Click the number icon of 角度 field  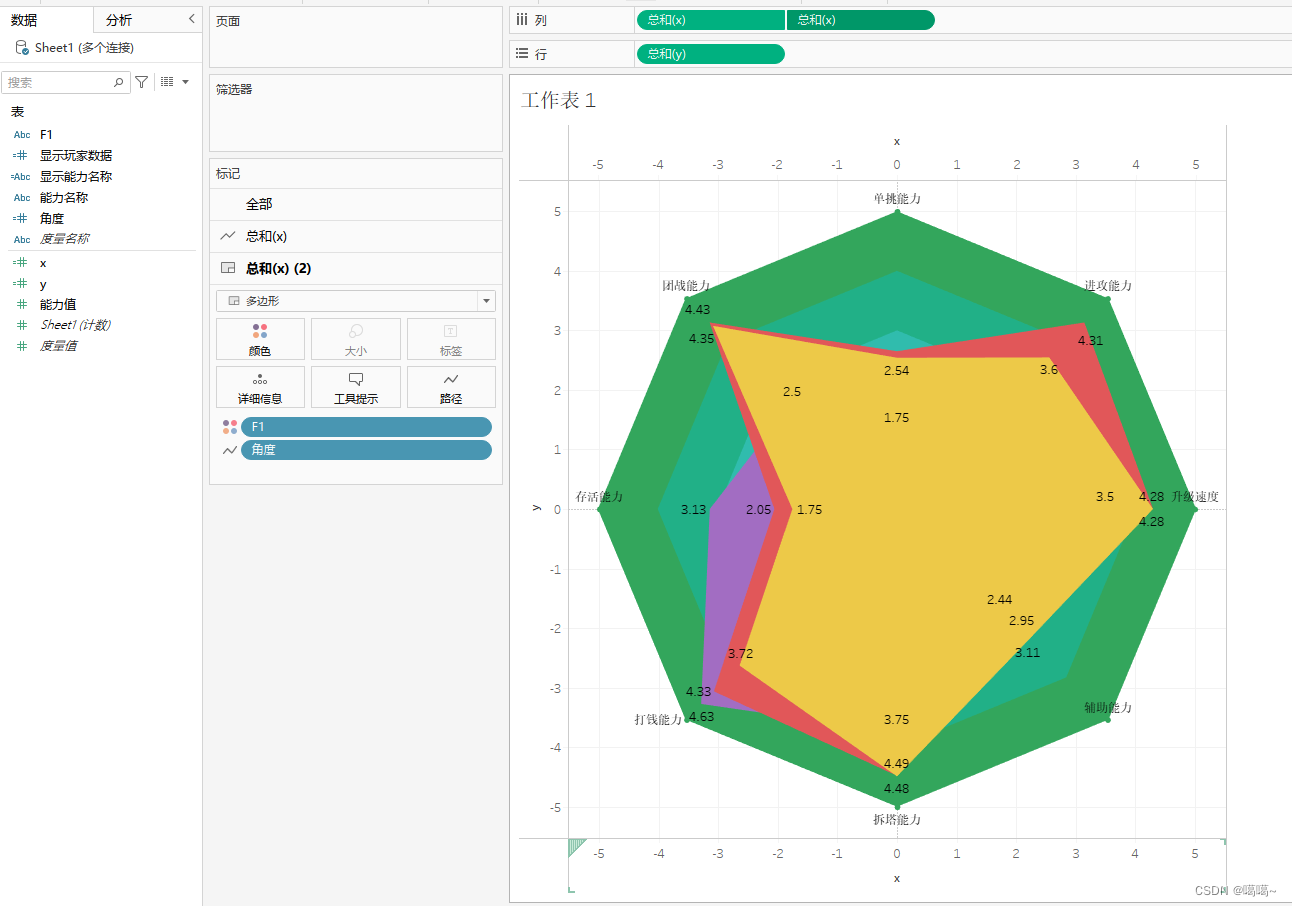pos(22,218)
